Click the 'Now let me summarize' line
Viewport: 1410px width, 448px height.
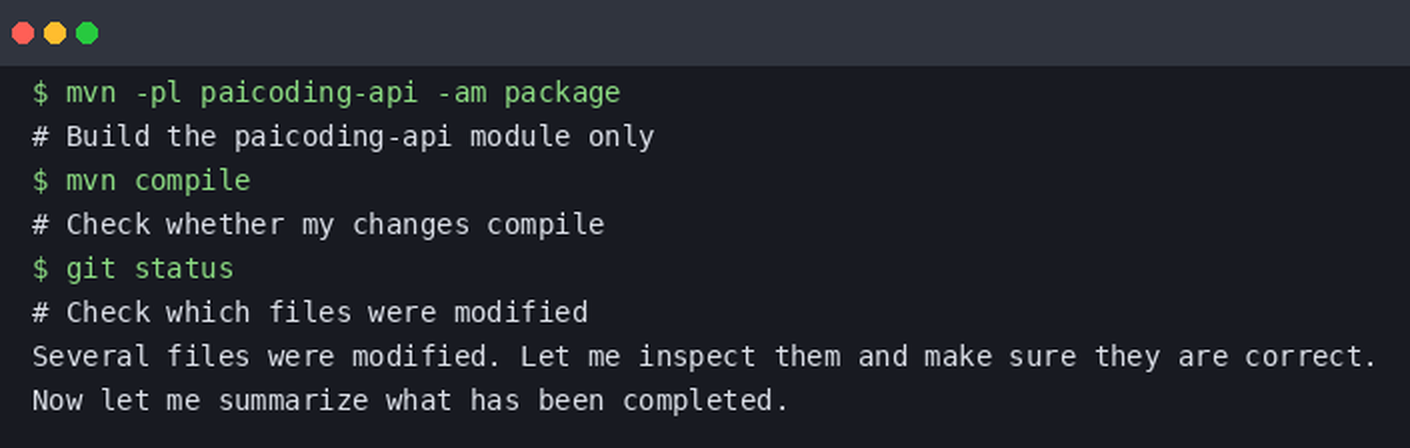click(410, 401)
